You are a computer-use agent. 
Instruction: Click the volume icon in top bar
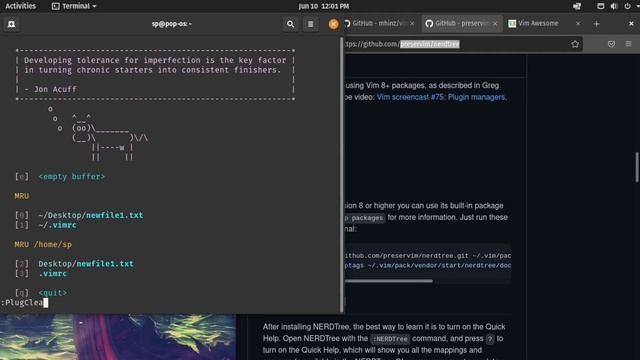(x=613, y=6)
